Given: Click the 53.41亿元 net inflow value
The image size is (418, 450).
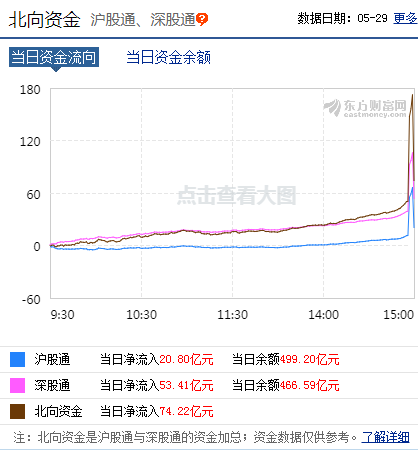Looking at the screenshot, I should [186, 386].
